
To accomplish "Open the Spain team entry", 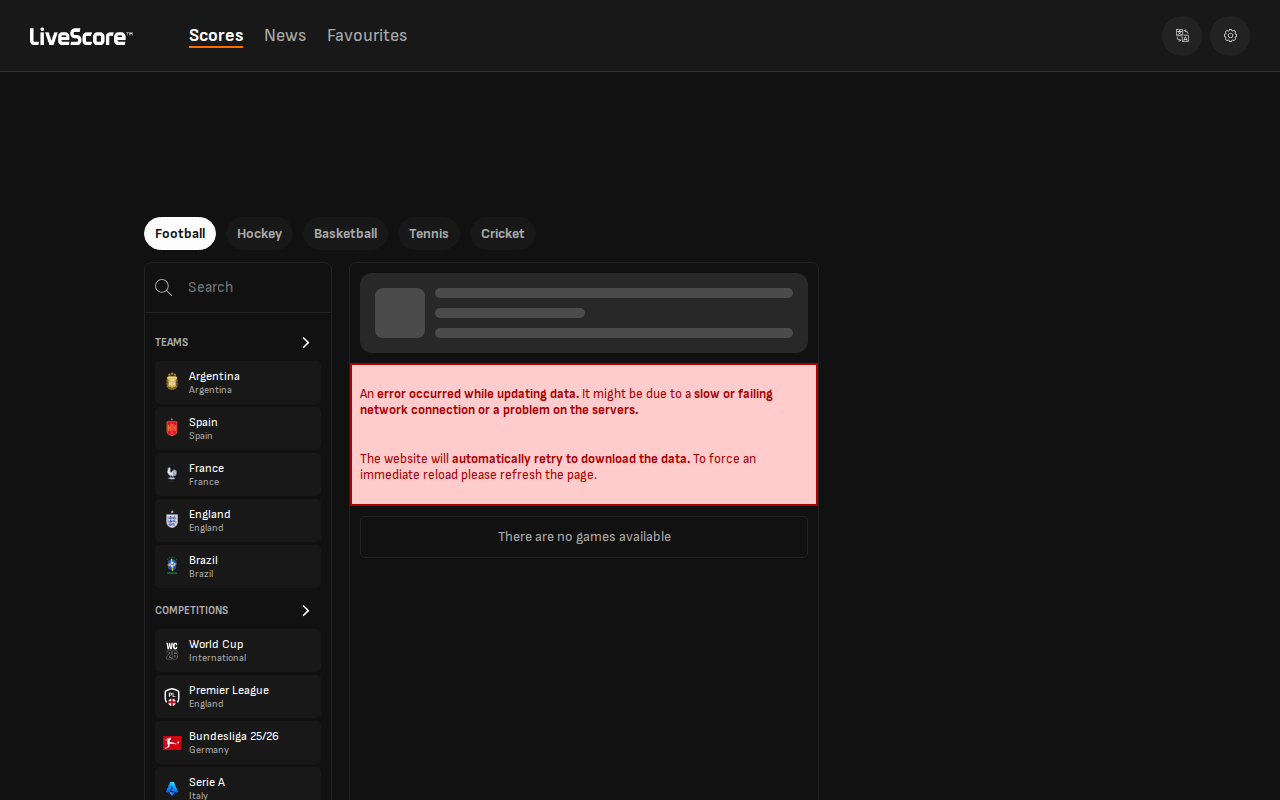I will click(x=238, y=428).
